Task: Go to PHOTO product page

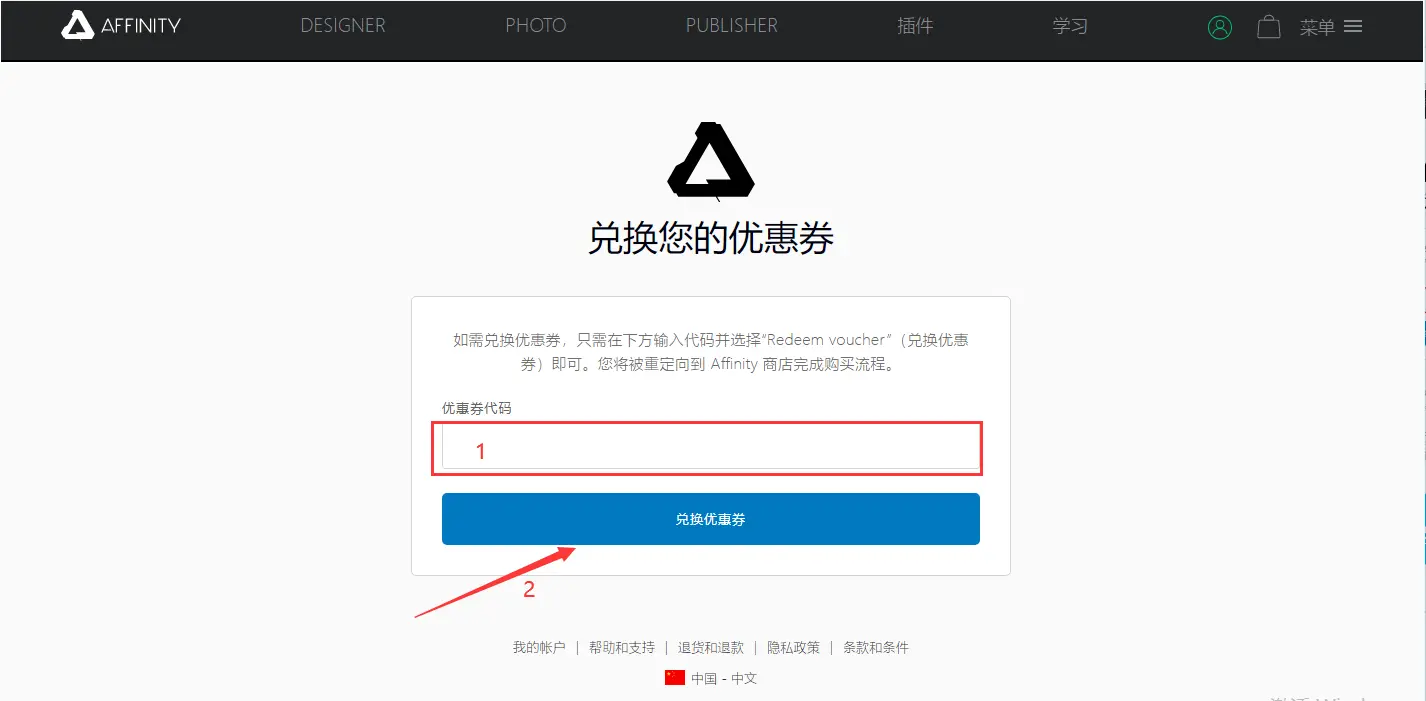Action: click(x=536, y=26)
